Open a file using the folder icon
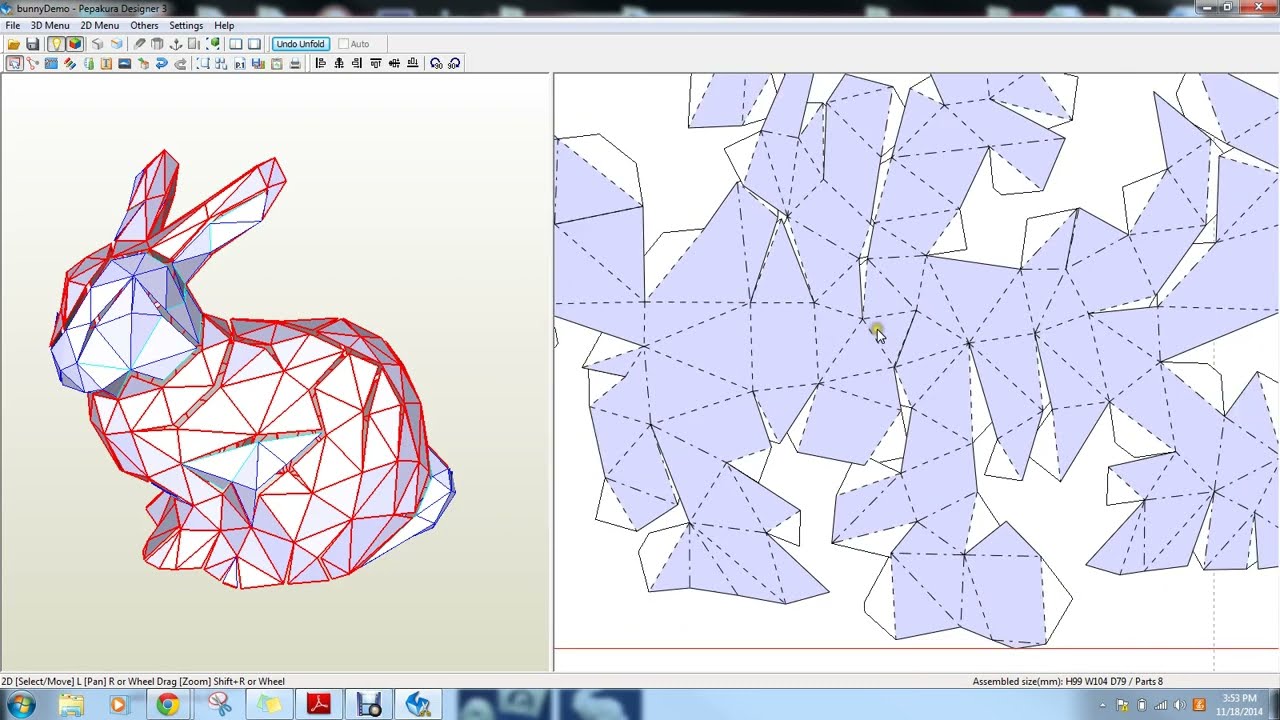The width and height of the screenshot is (1280, 720). pyautogui.click(x=13, y=43)
